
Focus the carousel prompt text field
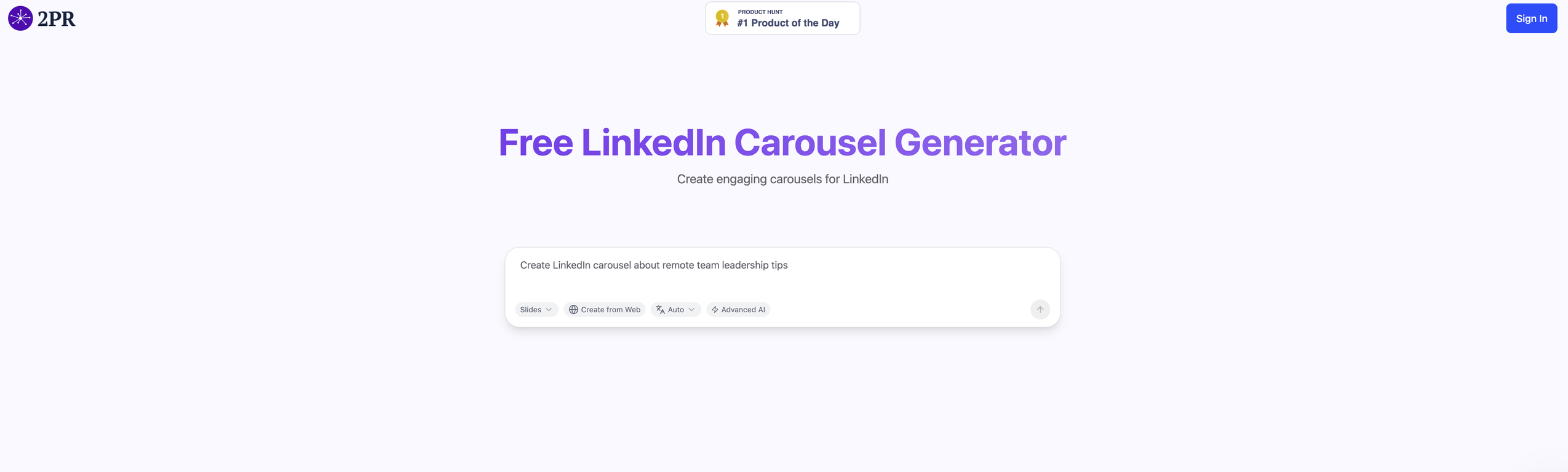click(x=781, y=265)
